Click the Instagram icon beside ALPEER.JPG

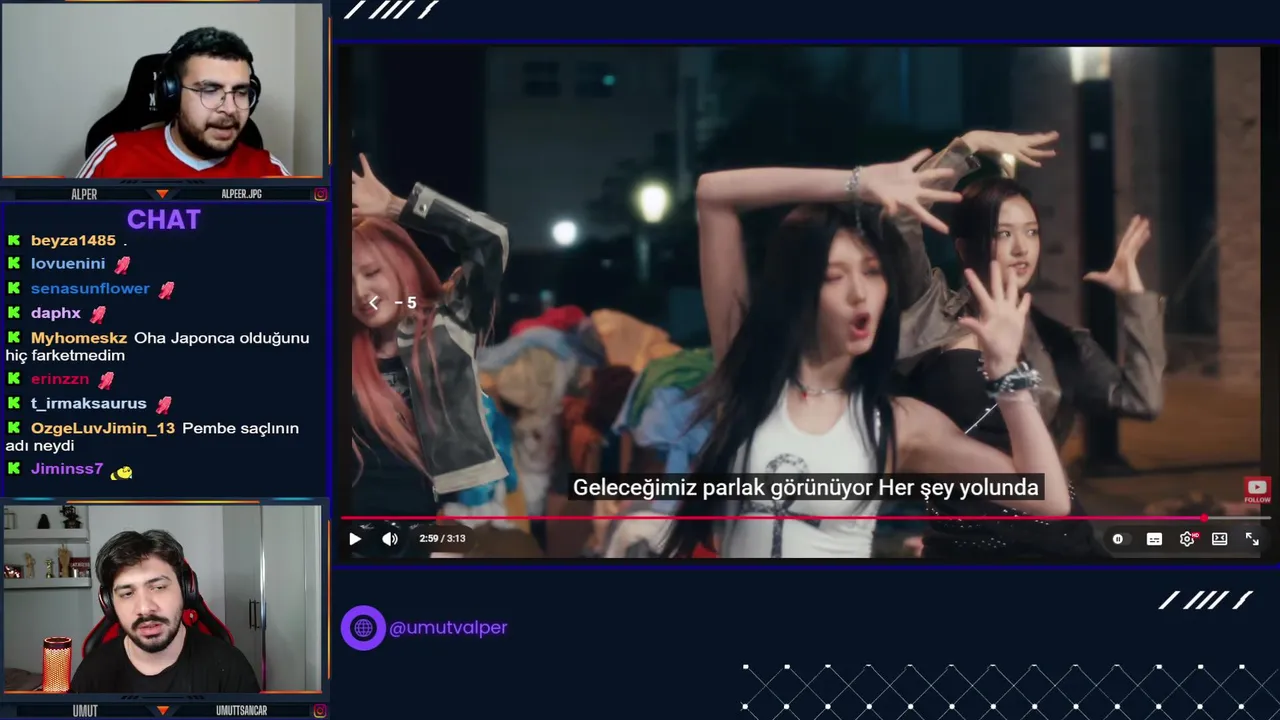320,194
